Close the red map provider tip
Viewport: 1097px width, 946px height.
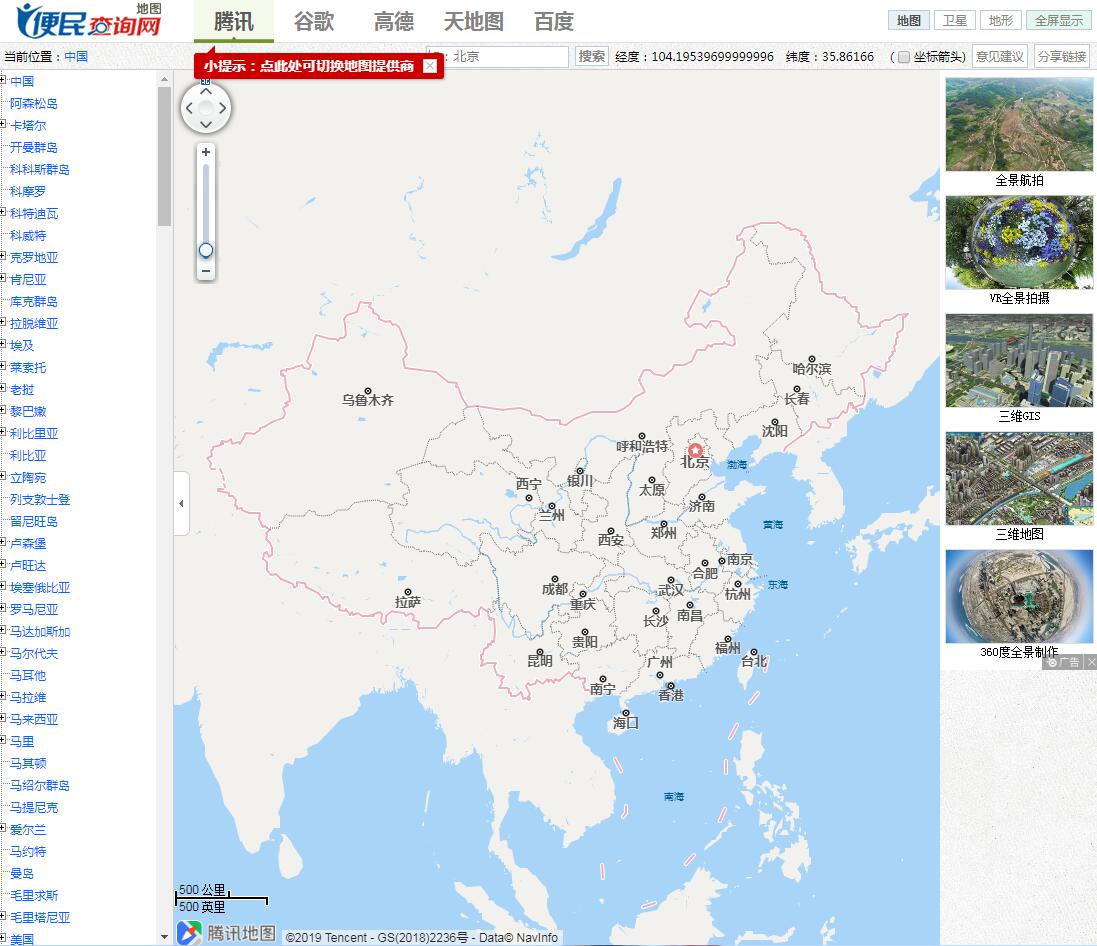[430, 66]
